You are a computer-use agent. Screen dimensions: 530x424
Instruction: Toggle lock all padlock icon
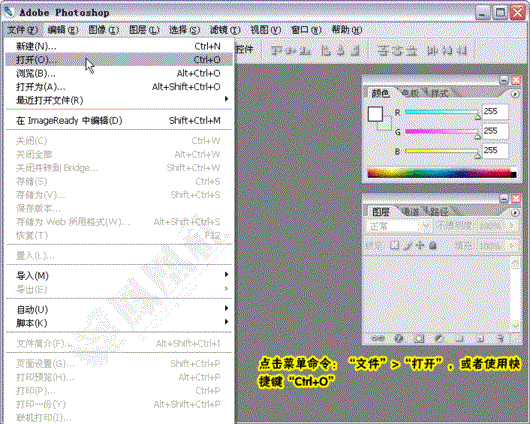(x=433, y=245)
